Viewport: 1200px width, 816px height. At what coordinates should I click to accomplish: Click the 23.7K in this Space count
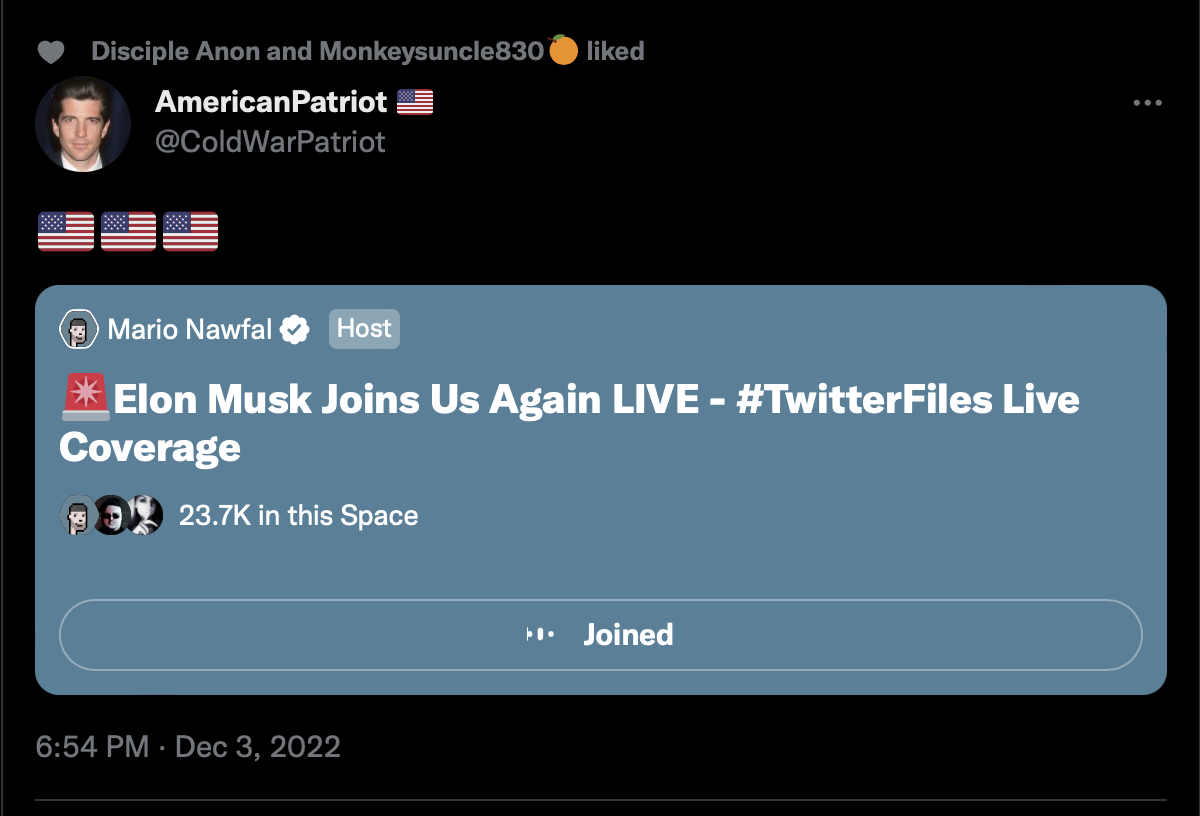click(298, 516)
